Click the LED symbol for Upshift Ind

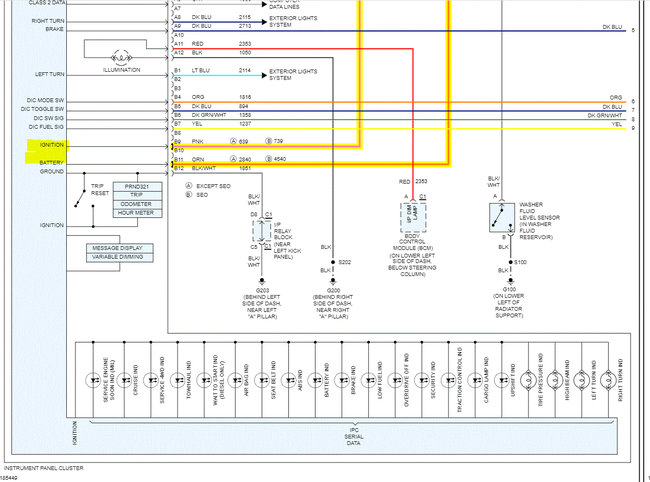point(502,380)
